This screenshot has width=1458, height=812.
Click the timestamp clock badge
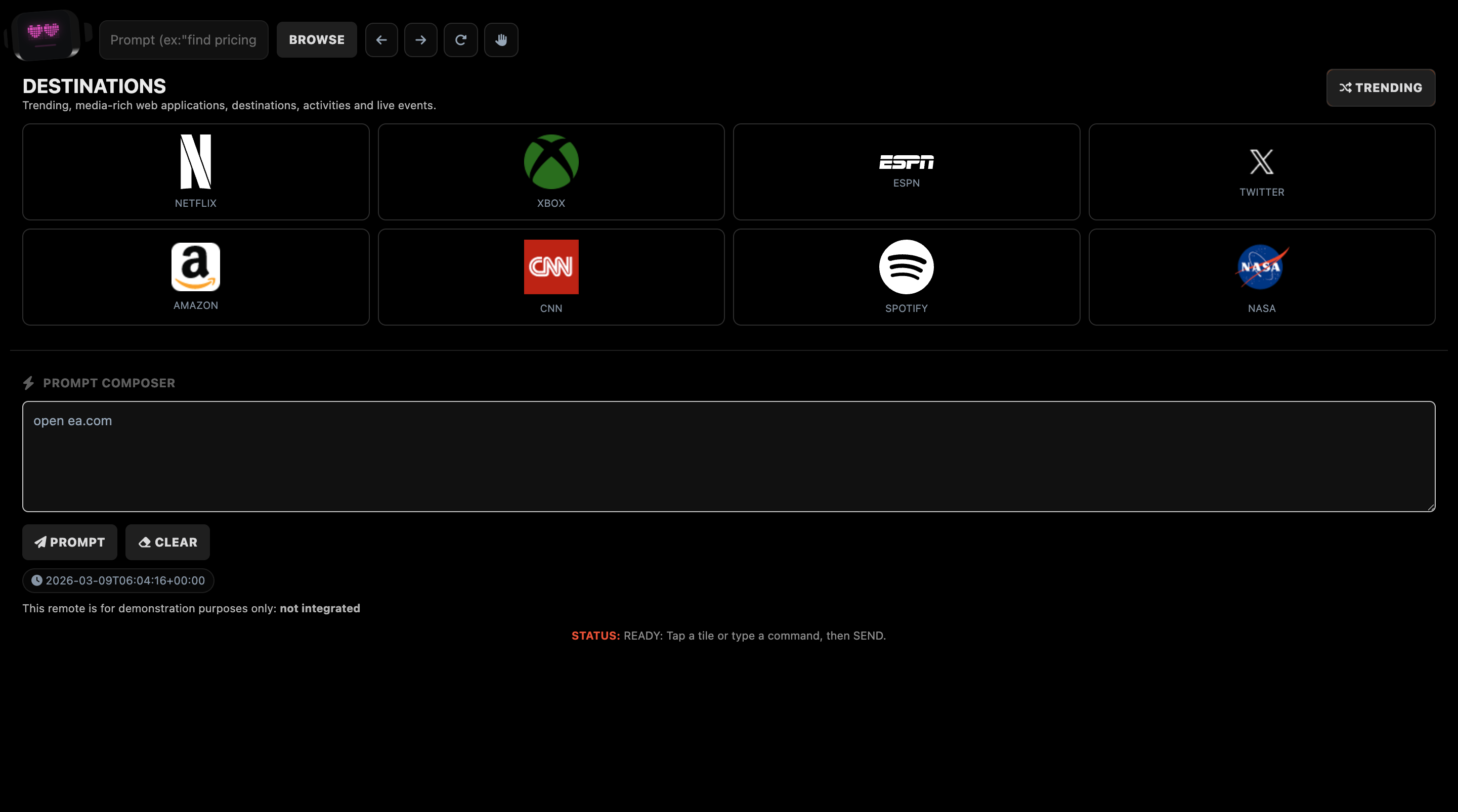click(x=118, y=580)
